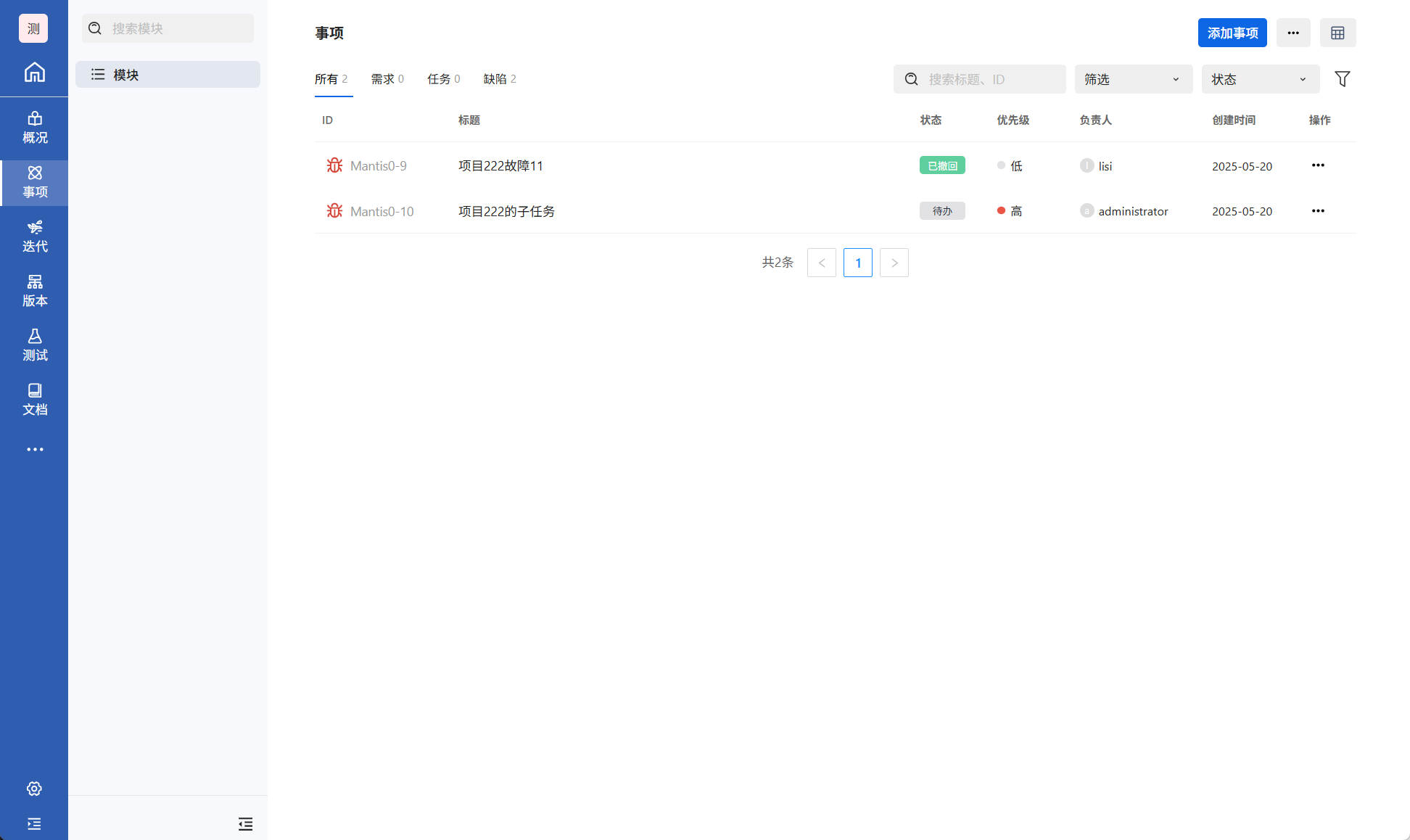The width and height of the screenshot is (1410, 840).
Task: Expand the 状态 status dropdown
Action: [1260, 79]
